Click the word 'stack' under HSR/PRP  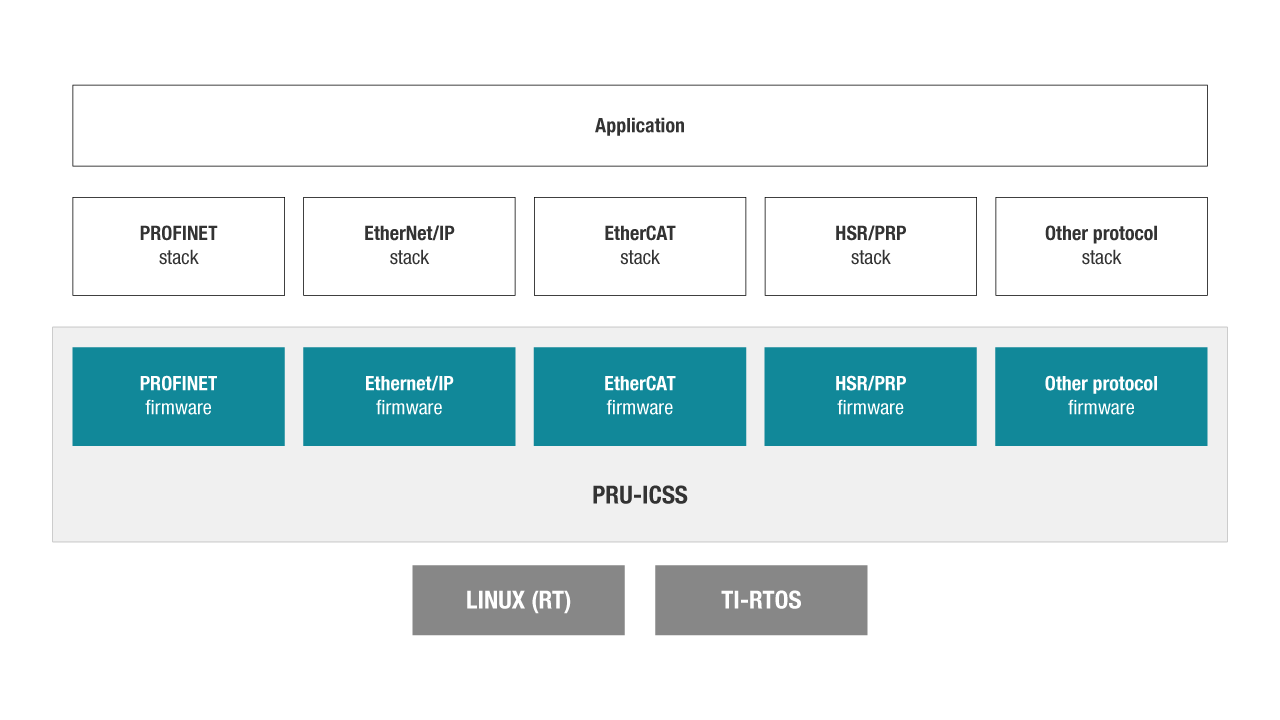[870, 258]
